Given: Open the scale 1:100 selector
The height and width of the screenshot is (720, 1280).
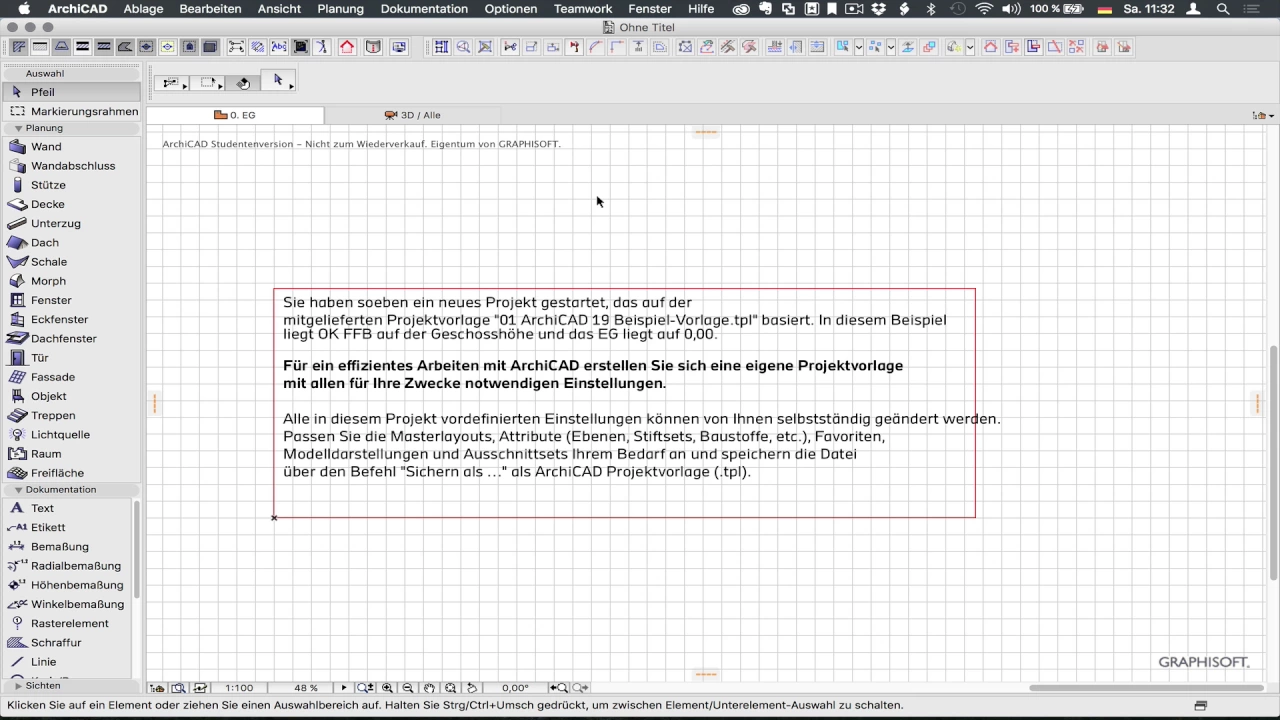Looking at the screenshot, I should (x=239, y=688).
